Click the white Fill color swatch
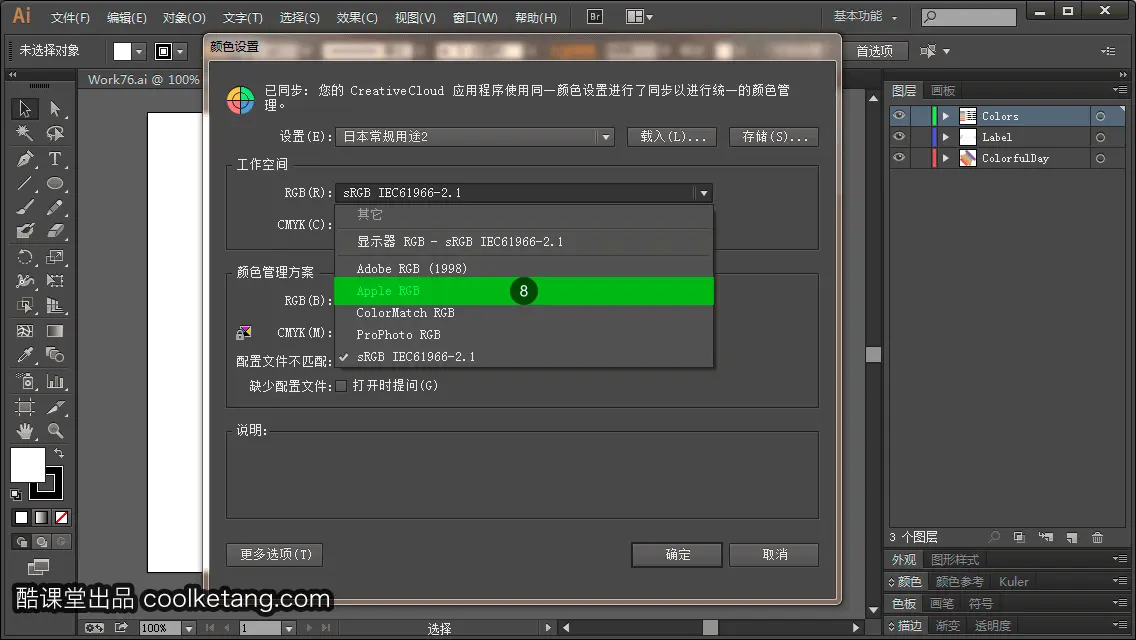The image size is (1136, 640). pyautogui.click(x=28, y=465)
